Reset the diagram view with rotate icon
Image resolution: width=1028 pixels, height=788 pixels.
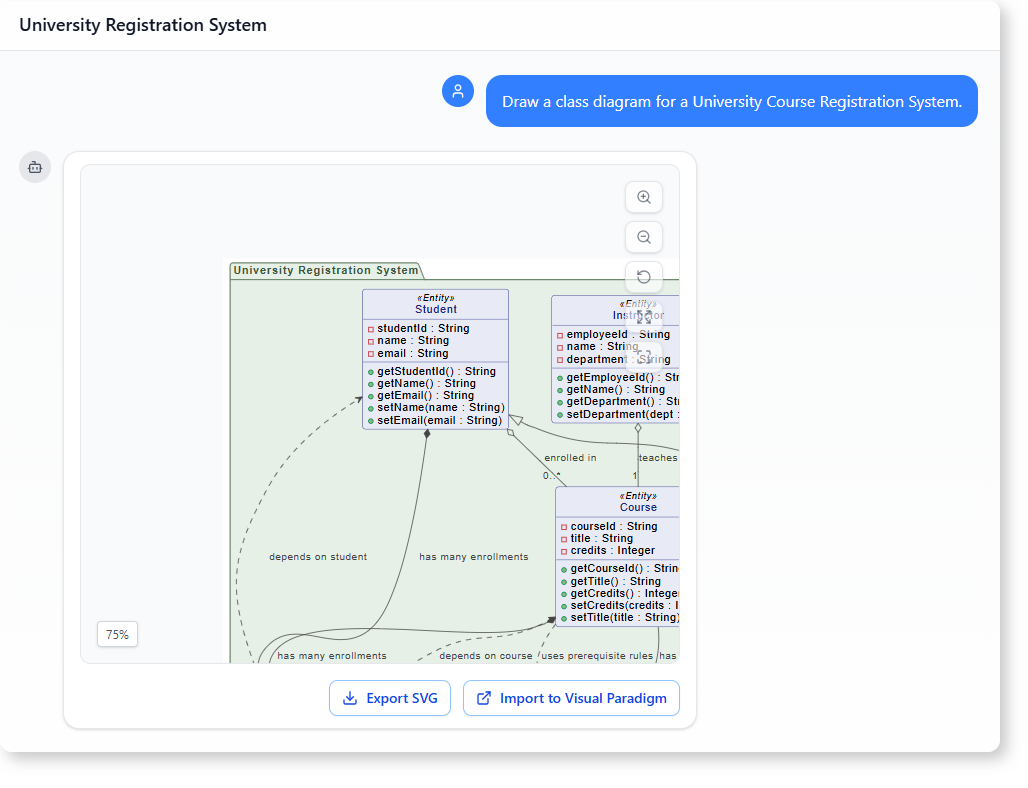point(644,277)
